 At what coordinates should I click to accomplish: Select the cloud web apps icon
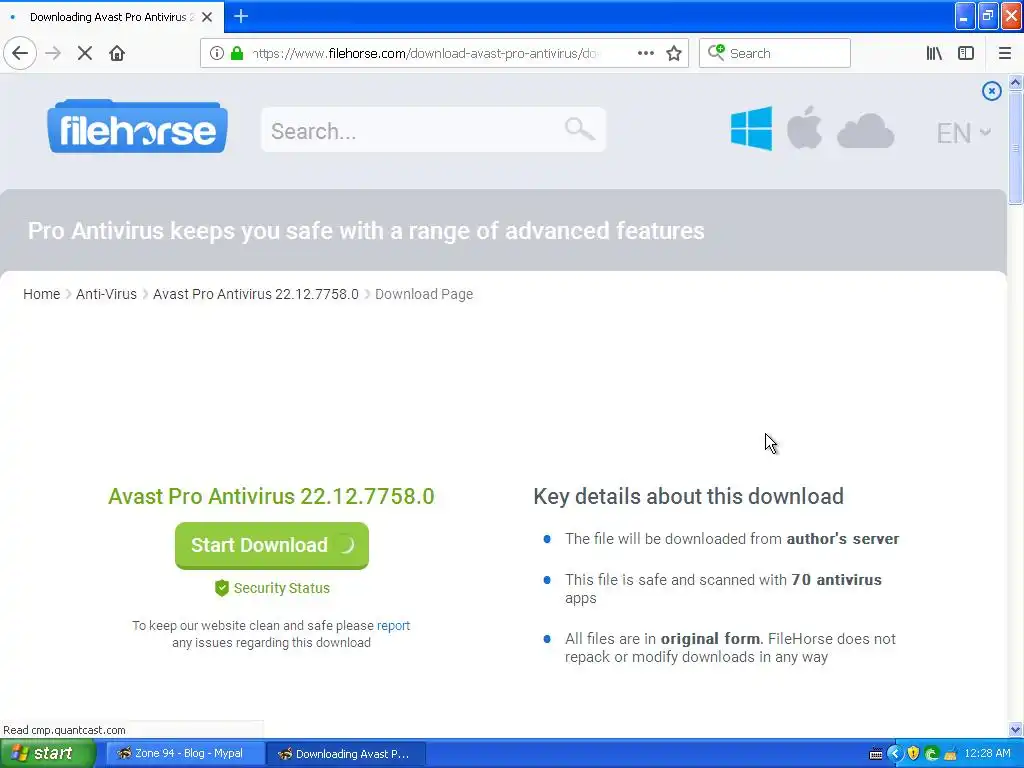click(865, 131)
